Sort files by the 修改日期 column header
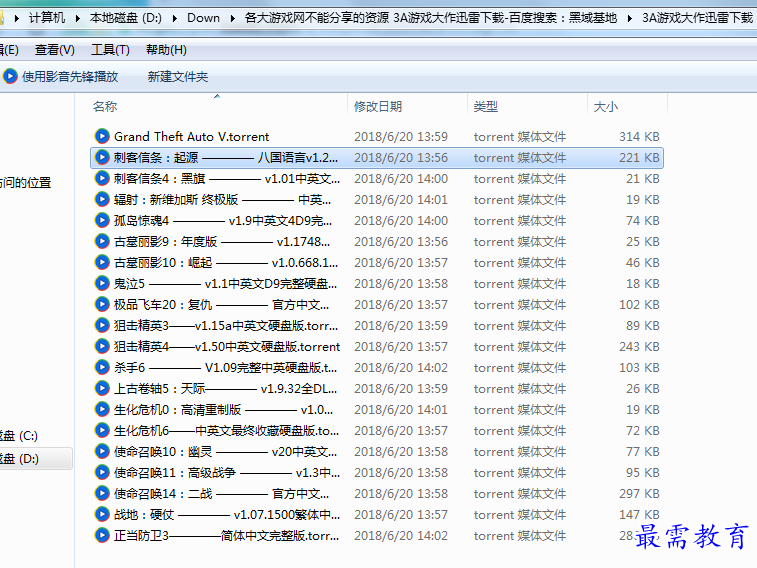The width and height of the screenshot is (757, 568). pyautogui.click(x=407, y=106)
